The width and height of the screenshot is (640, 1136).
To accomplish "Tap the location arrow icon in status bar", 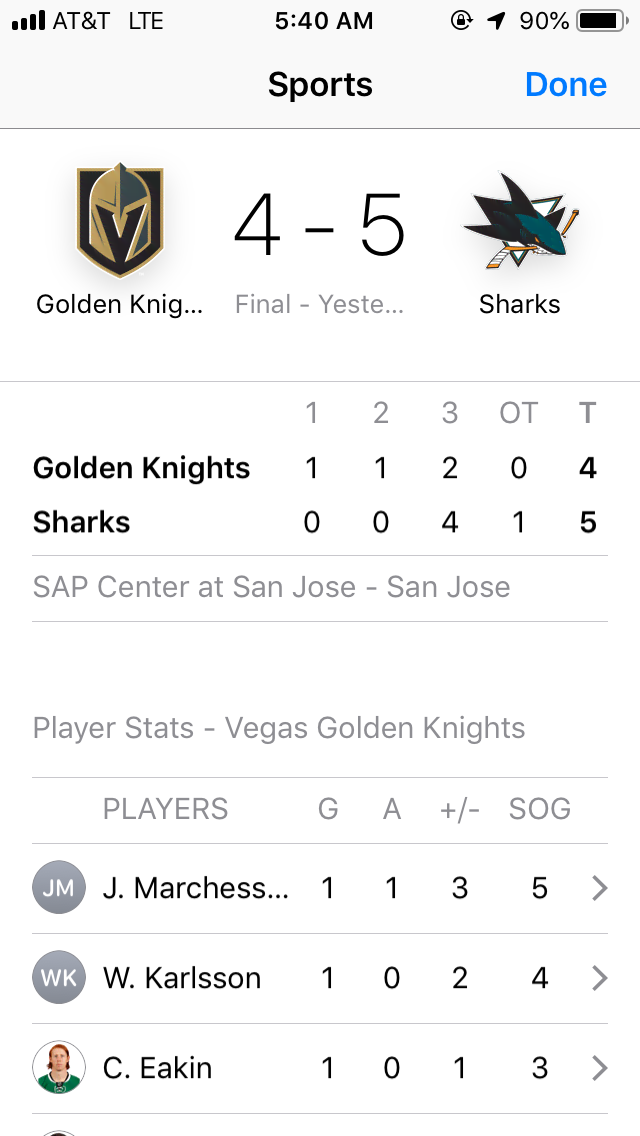I will click(496, 21).
